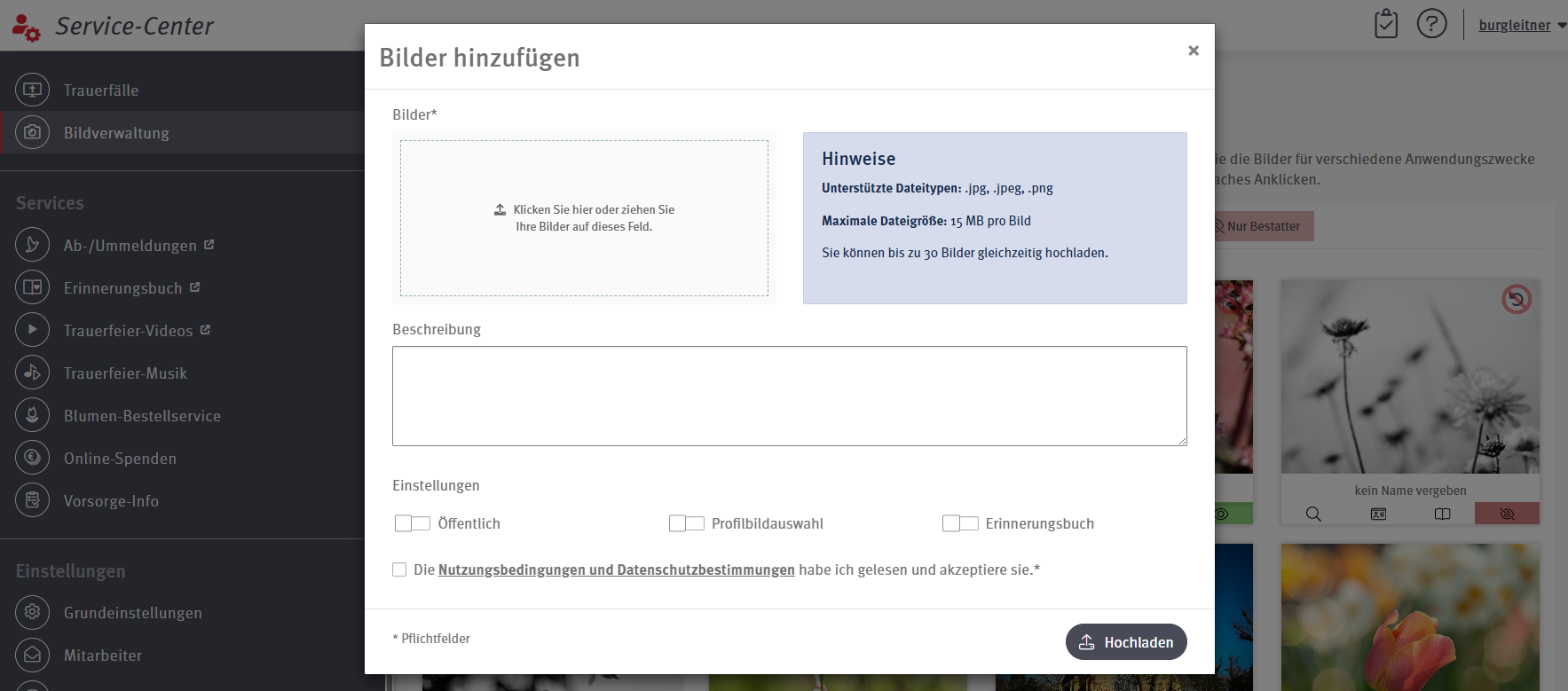Check the Nutzungsbedingungen acceptance checkbox
1568x691 pixels.
coord(399,569)
